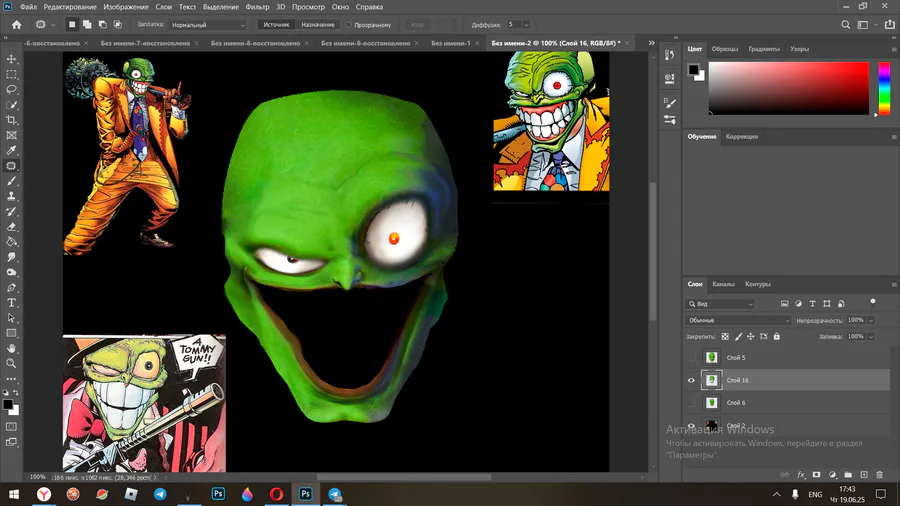Switch to the Градиенты tab
This screenshot has width=900, height=506.
[764, 49]
